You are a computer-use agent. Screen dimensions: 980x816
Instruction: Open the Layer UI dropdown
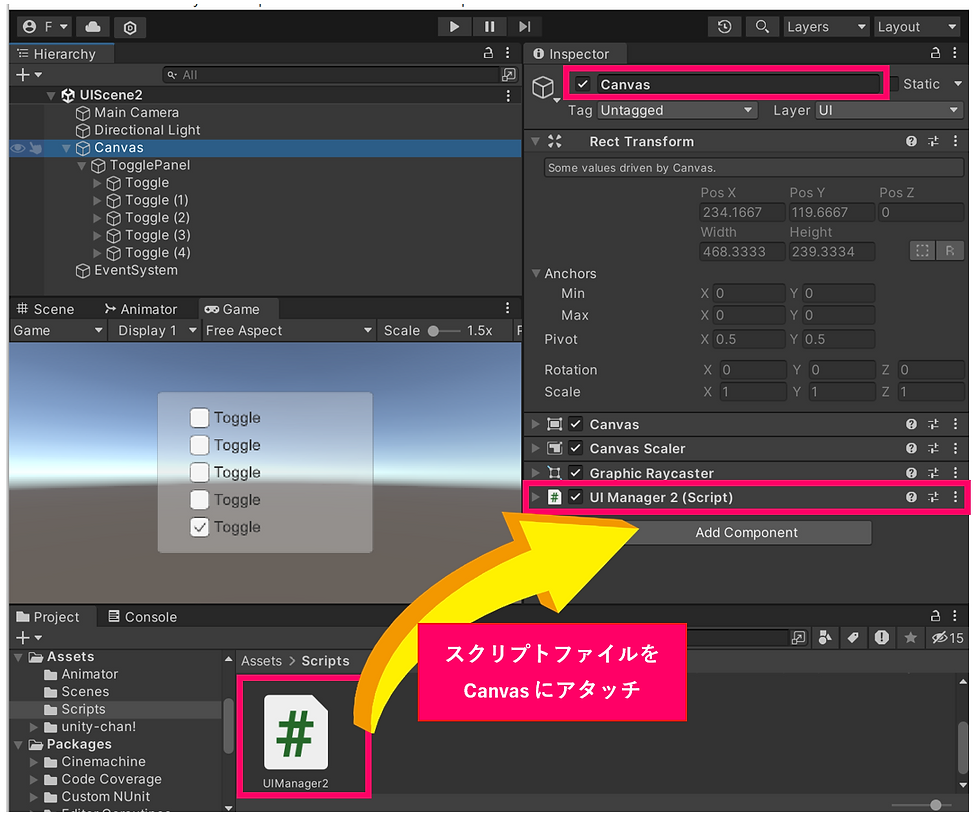(889, 111)
